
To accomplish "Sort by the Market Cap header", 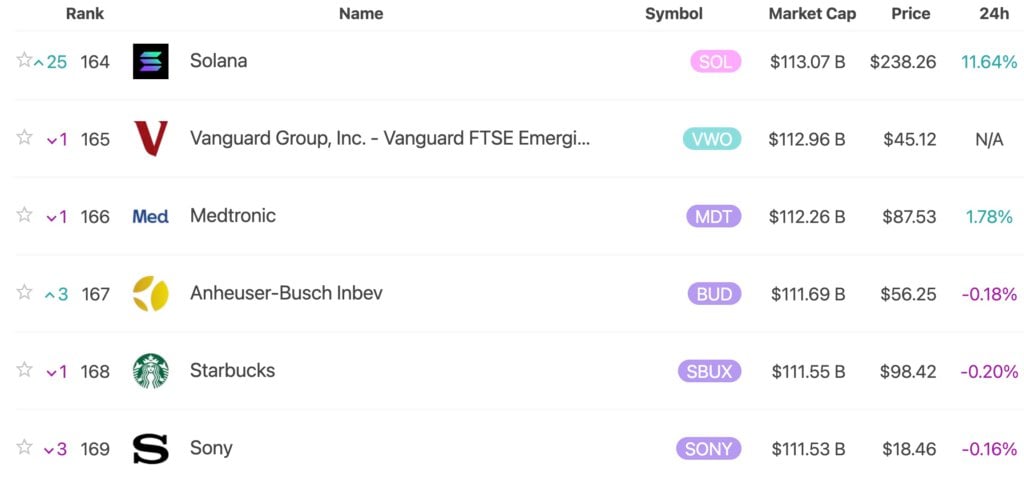I will 812,14.
